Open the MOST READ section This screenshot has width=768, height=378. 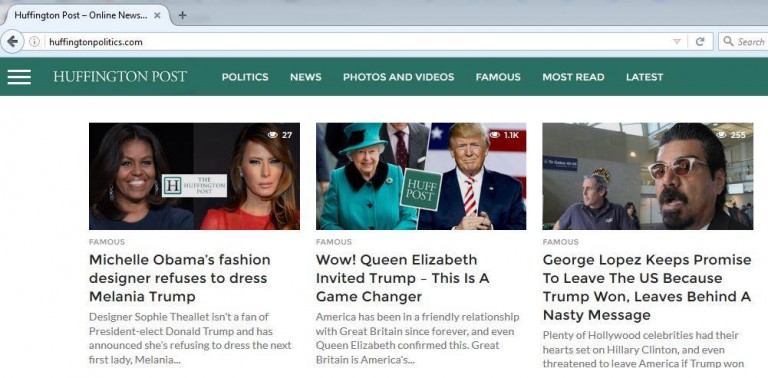[x=573, y=77]
